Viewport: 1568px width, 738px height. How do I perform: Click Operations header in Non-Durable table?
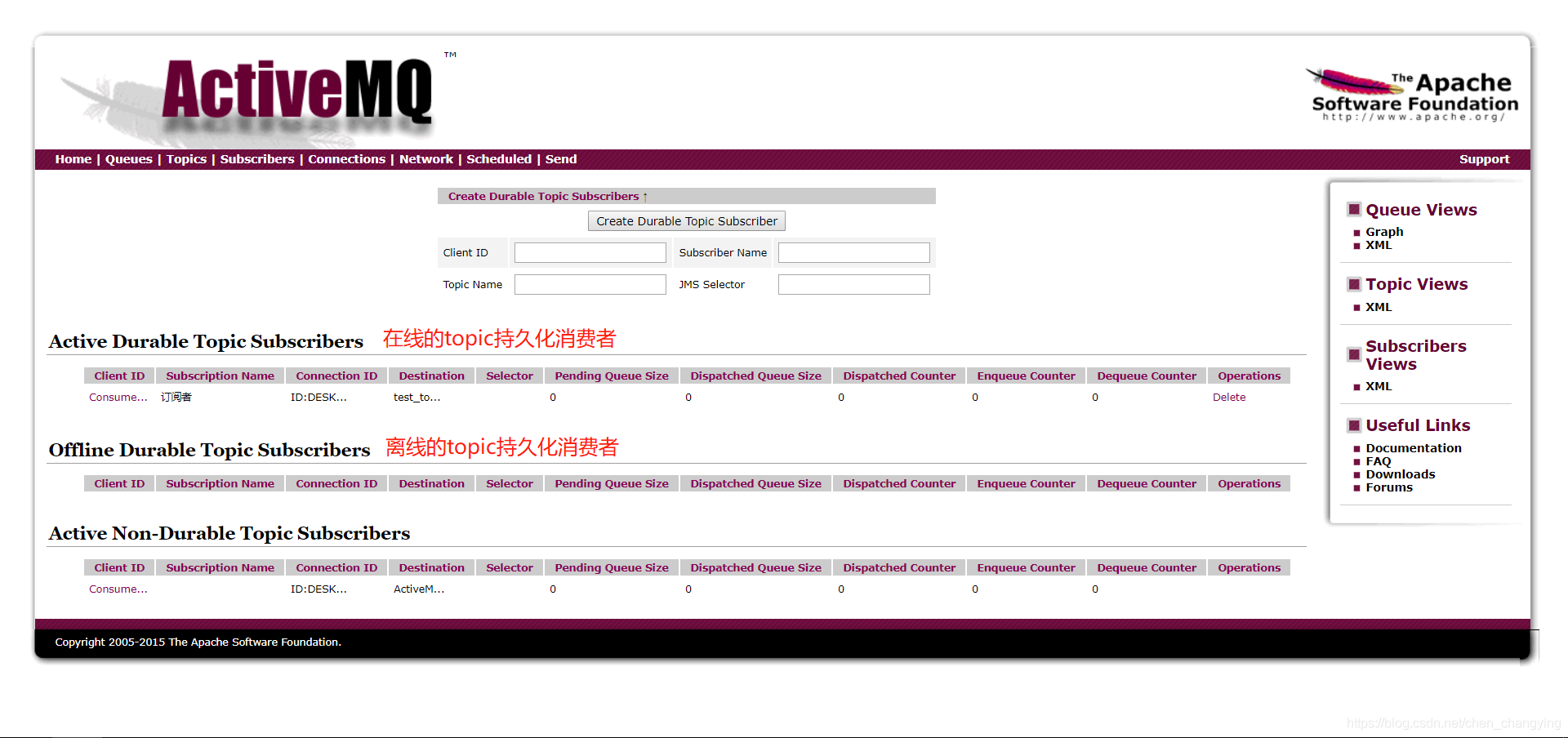(x=1249, y=567)
